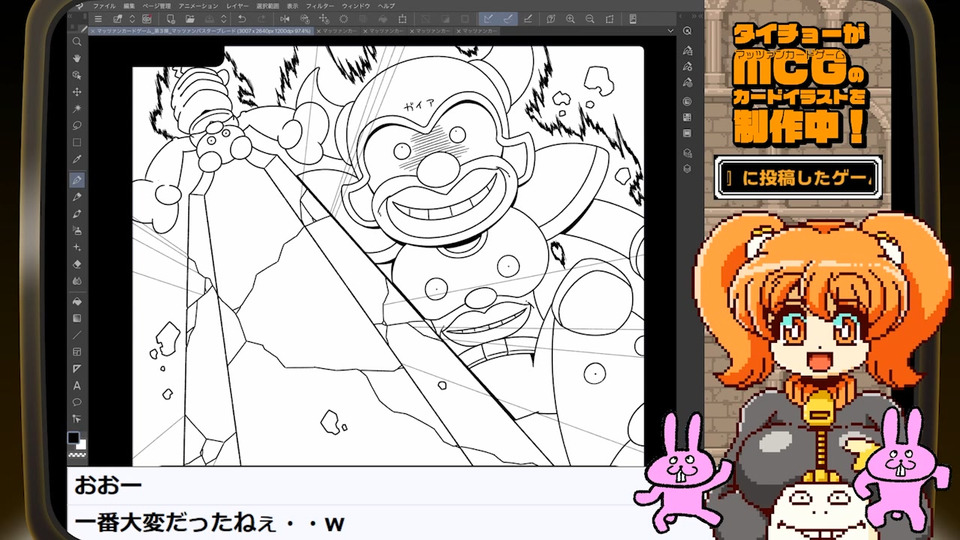This screenshot has width=960, height=540.
Task: Select the Figure line tool
Action: point(77,336)
